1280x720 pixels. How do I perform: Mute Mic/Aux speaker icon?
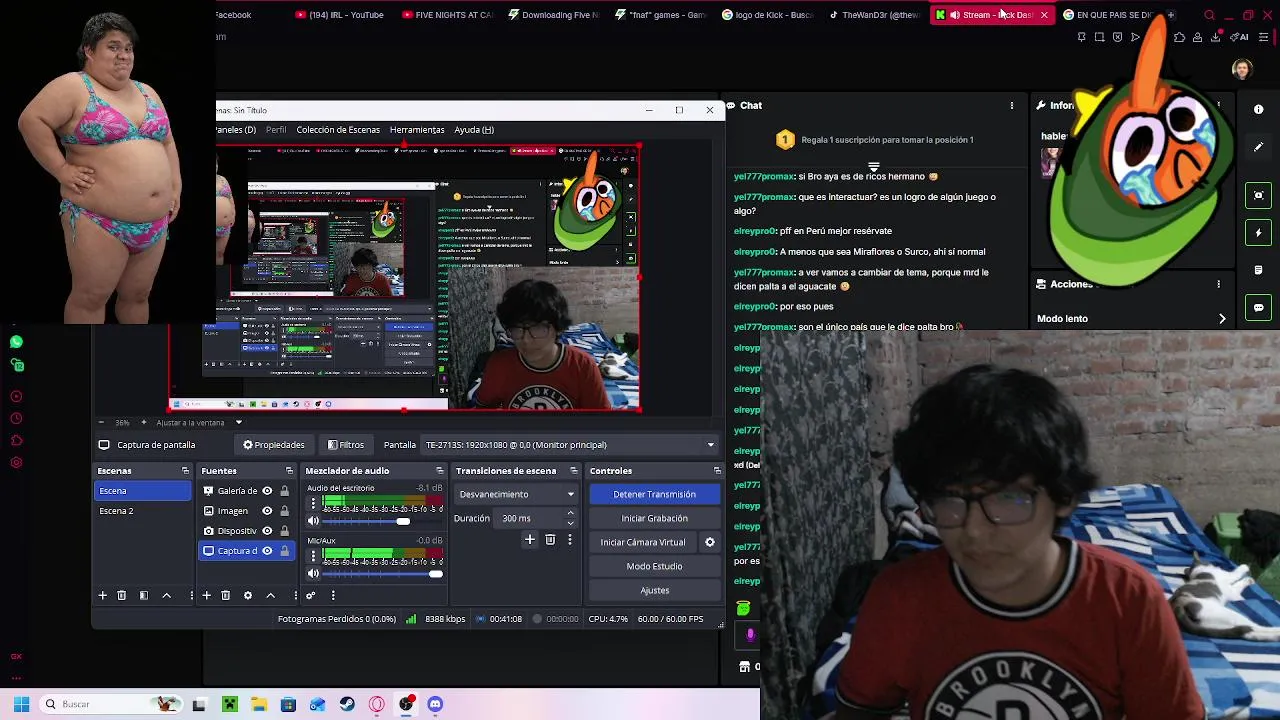(313, 573)
